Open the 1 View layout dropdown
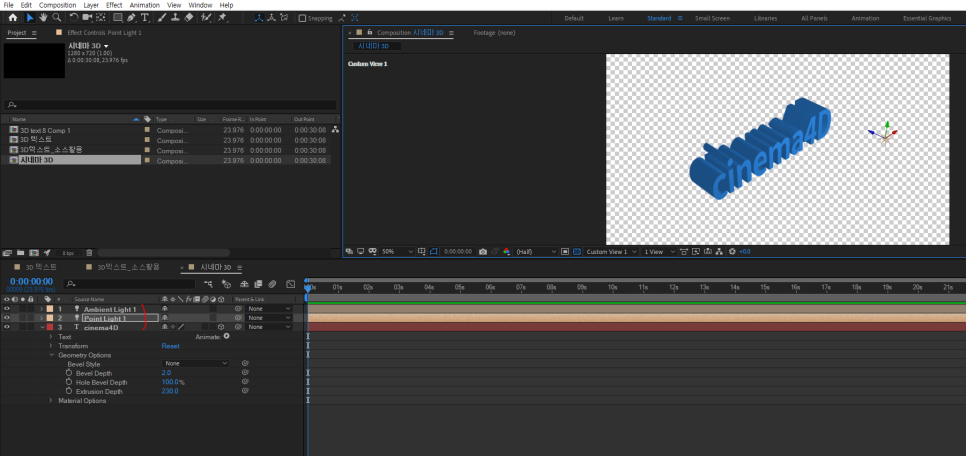Viewport: 966px width, 456px height. pyautogui.click(x=659, y=251)
